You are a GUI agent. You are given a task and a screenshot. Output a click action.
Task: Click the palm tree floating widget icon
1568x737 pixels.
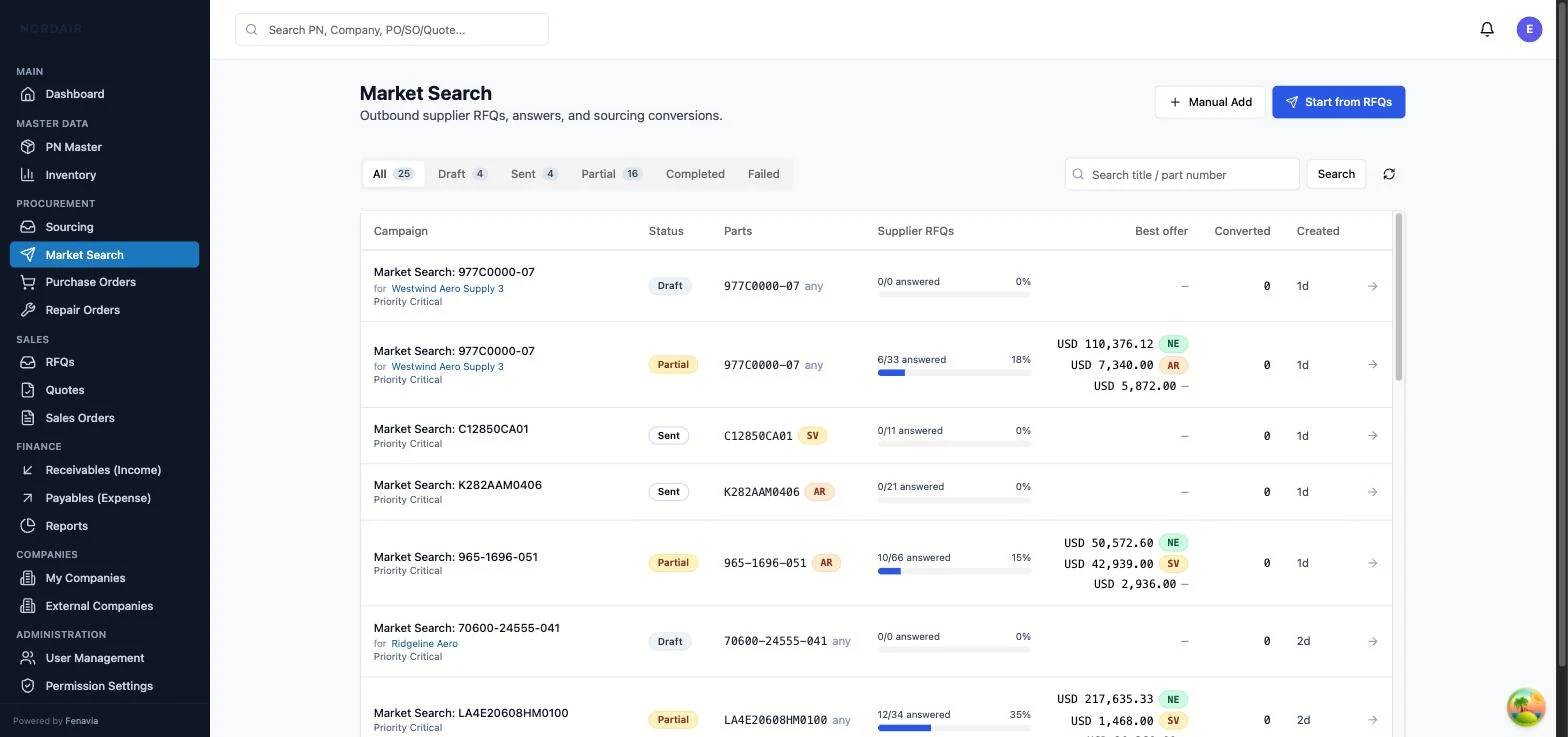pyautogui.click(x=1526, y=706)
